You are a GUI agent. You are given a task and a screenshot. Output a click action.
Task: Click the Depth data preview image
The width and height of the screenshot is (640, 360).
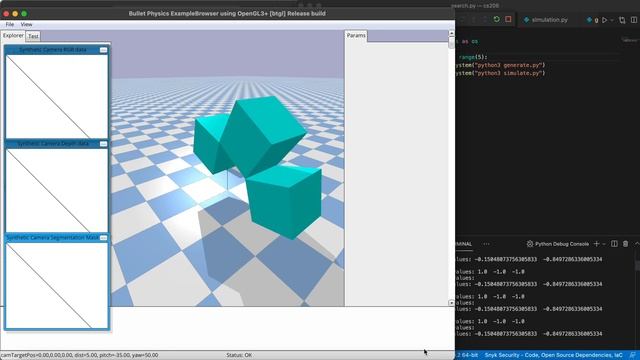[57, 190]
